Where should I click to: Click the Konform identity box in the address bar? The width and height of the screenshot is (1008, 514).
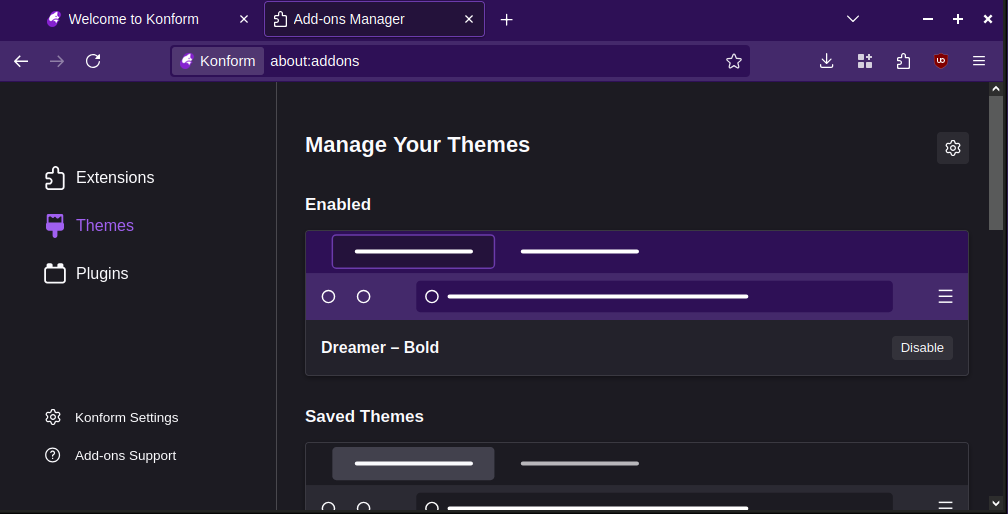tap(218, 61)
